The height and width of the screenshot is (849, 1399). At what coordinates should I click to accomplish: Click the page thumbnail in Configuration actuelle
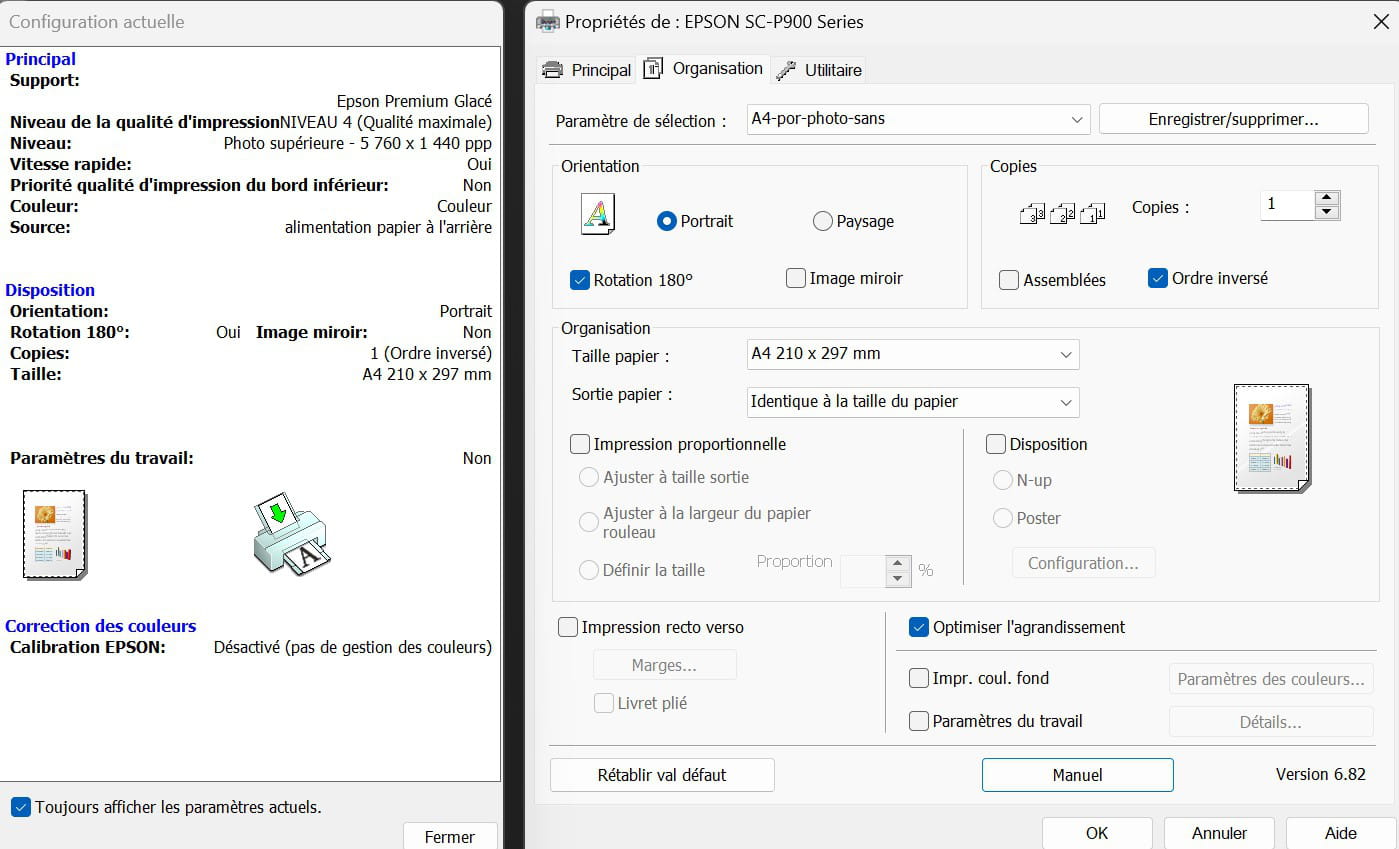[55, 534]
